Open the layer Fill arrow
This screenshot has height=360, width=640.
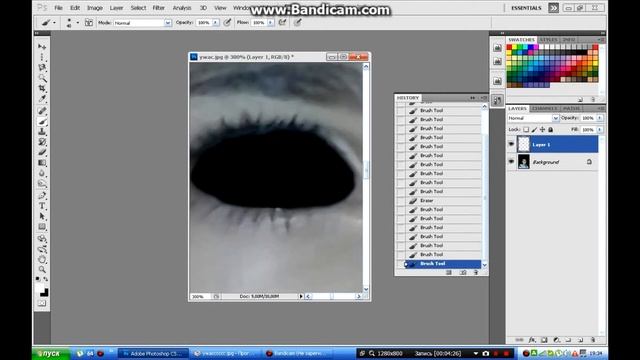click(600, 130)
